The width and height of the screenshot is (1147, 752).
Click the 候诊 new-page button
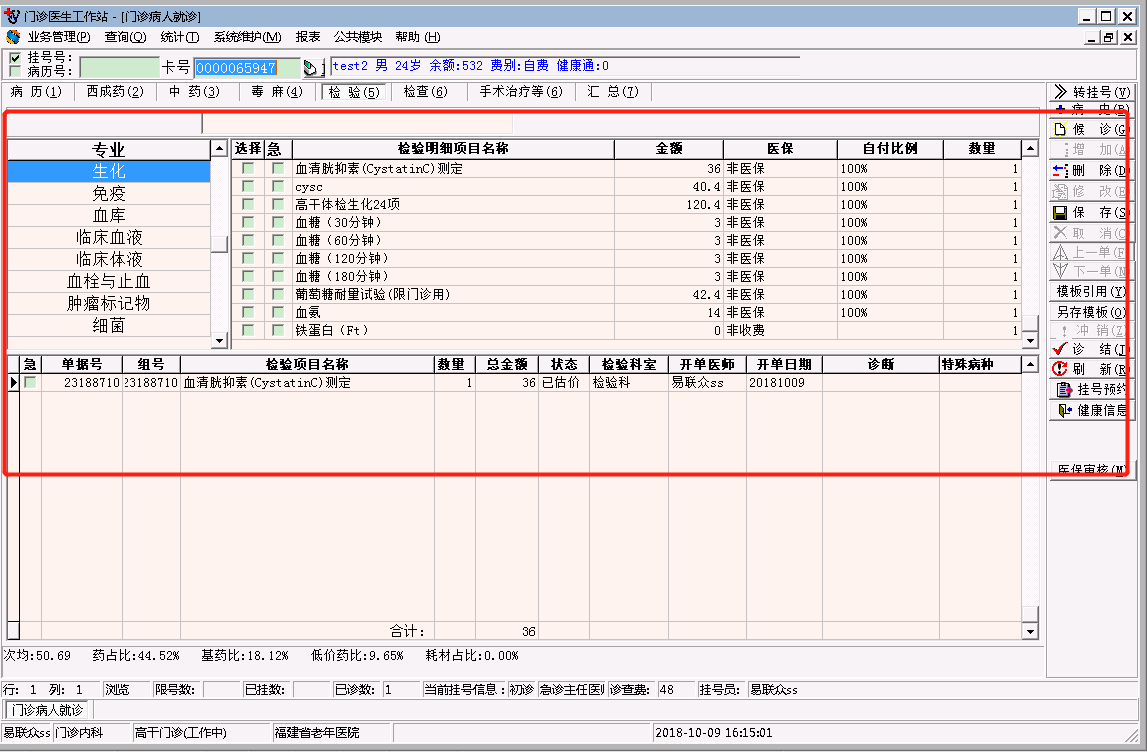click(1091, 129)
